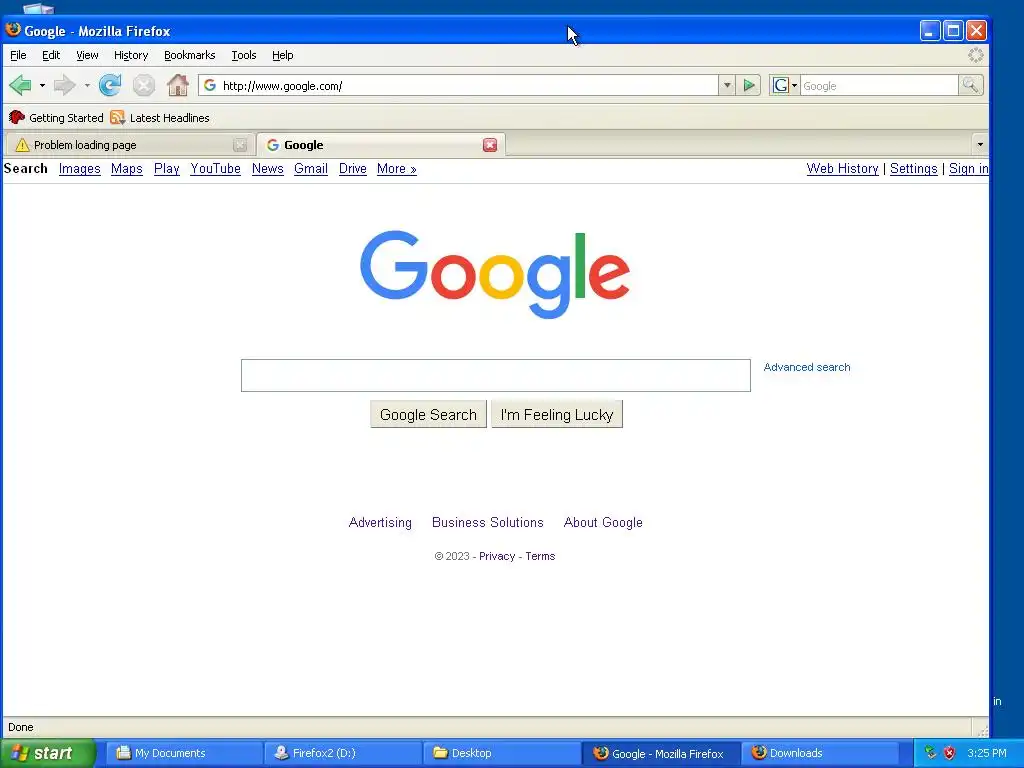Viewport: 1024px width, 768px height.
Task: Click inside the Google search text field
Action: point(496,376)
